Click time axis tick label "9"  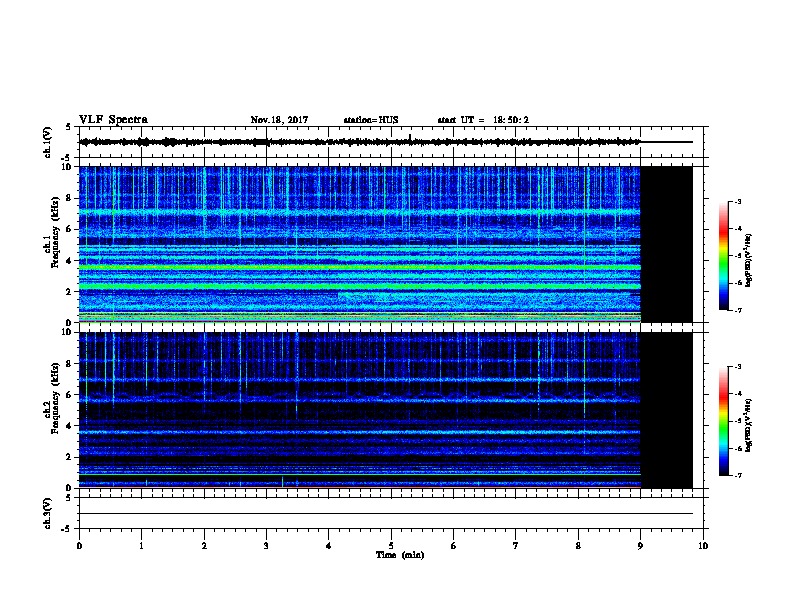640,546
